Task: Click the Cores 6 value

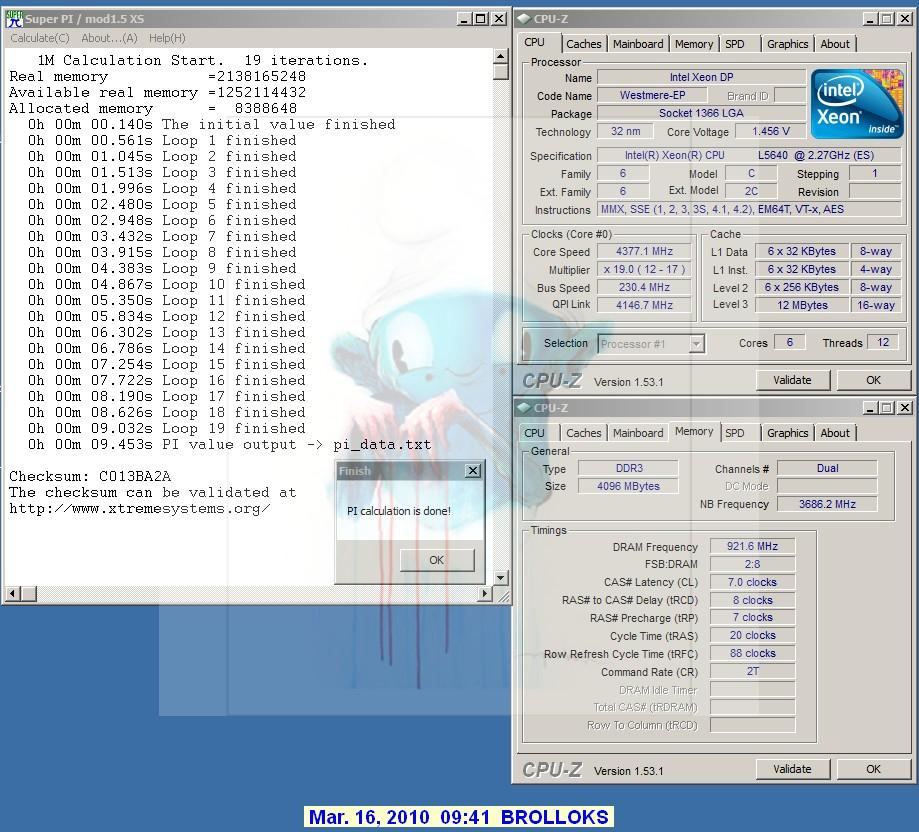Action: tap(789, 342)
